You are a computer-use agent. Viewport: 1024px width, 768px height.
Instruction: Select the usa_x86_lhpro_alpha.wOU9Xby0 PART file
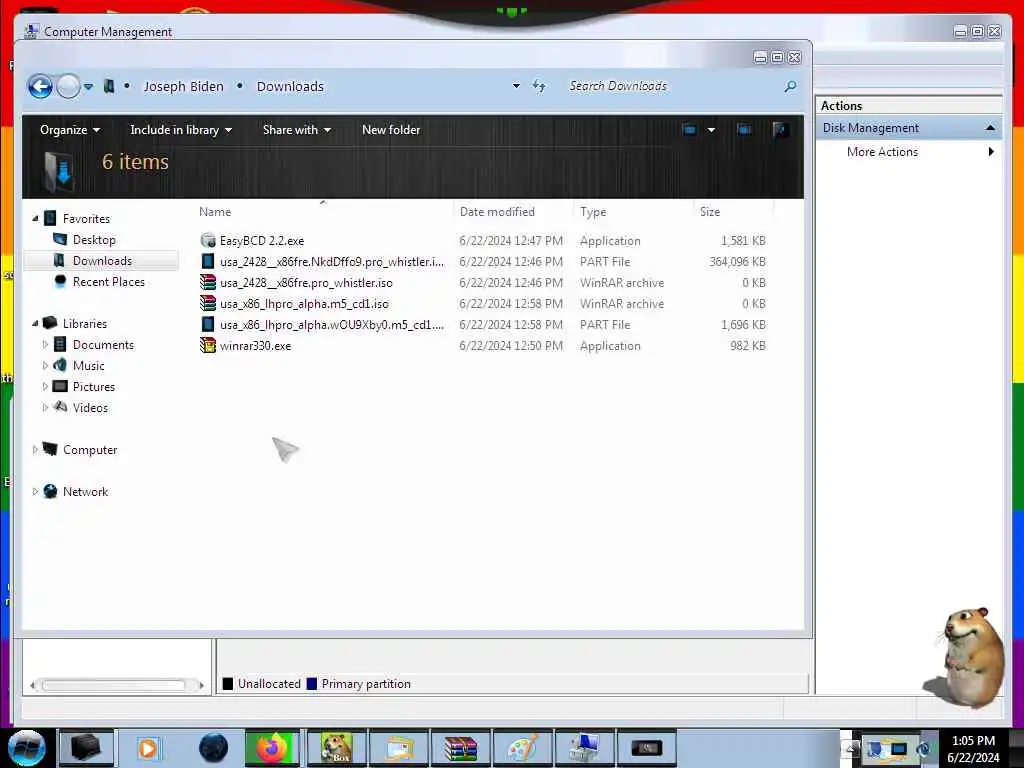(332, 325)
